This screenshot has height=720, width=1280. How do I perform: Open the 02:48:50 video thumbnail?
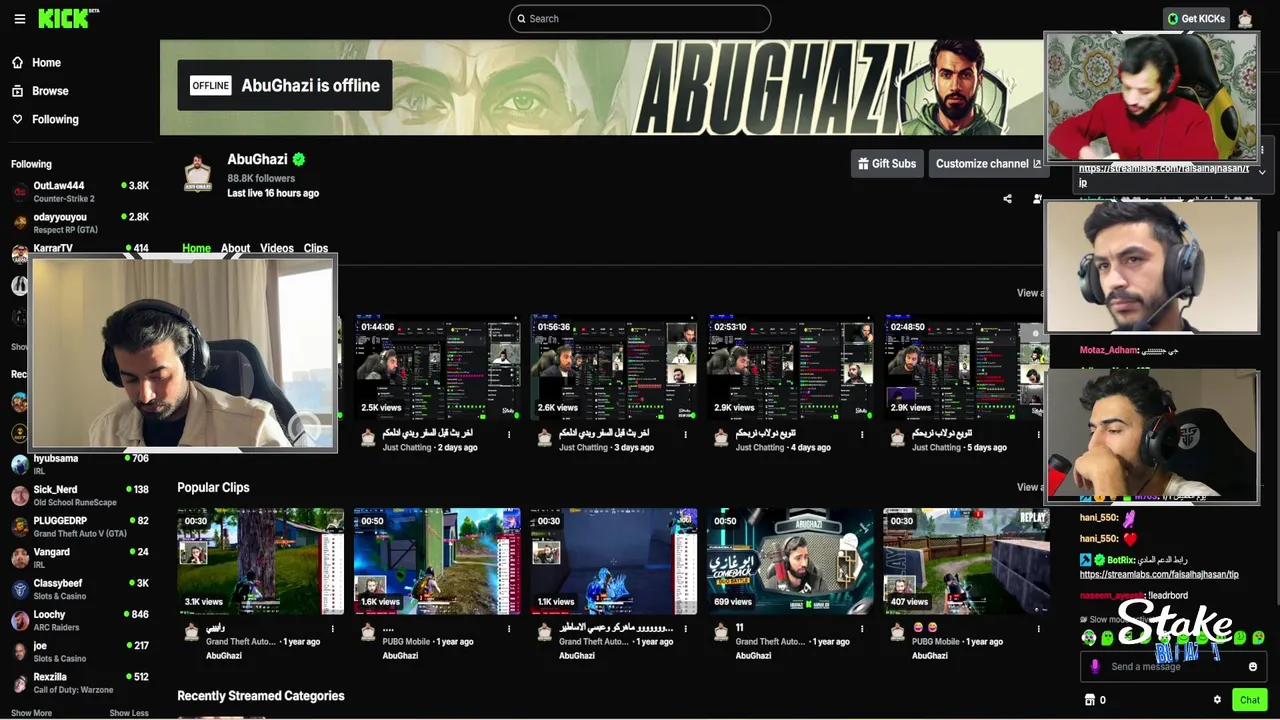coord(966,368)
